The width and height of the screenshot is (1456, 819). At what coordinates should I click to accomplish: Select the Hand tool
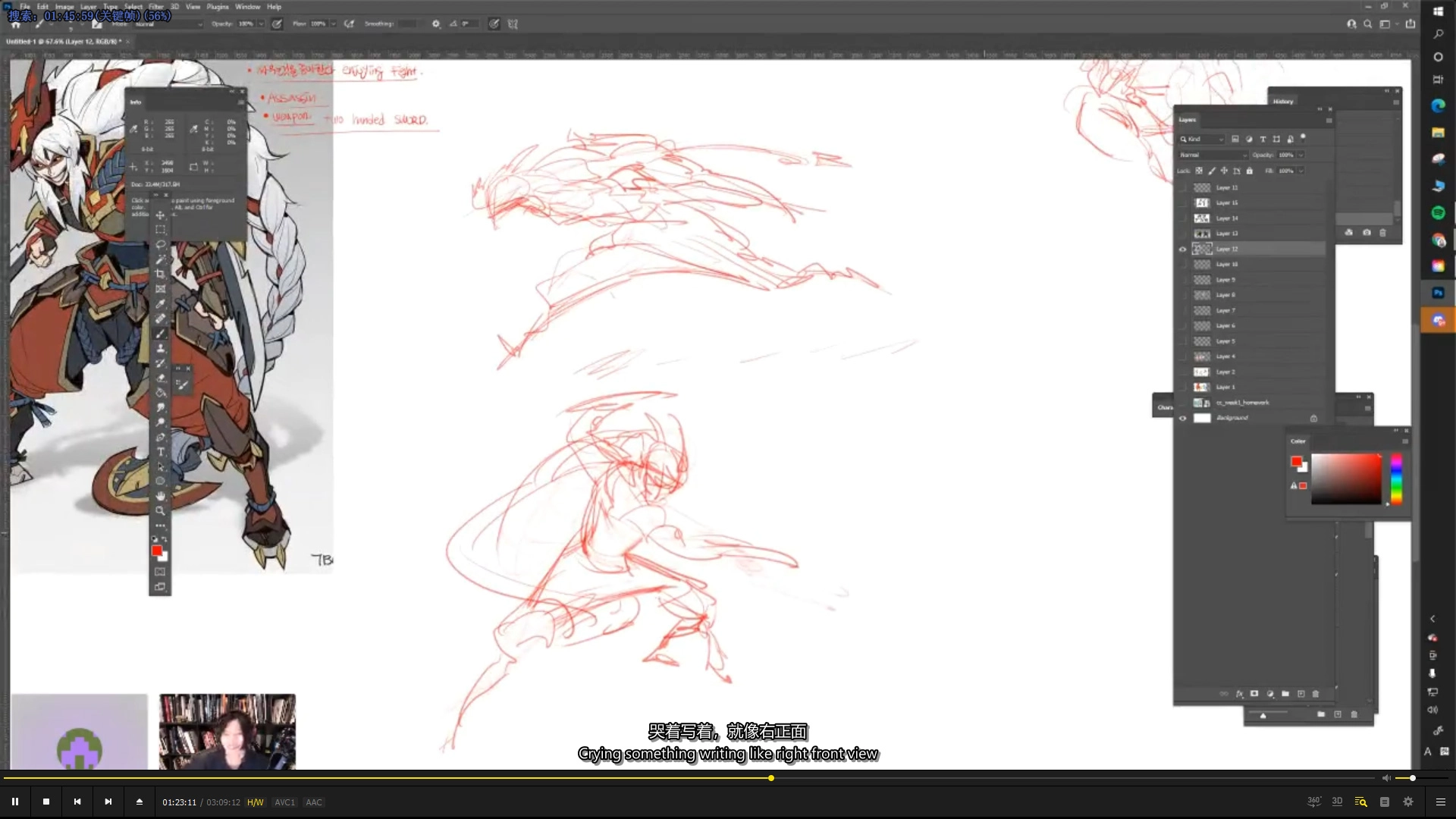pos(160,496)
